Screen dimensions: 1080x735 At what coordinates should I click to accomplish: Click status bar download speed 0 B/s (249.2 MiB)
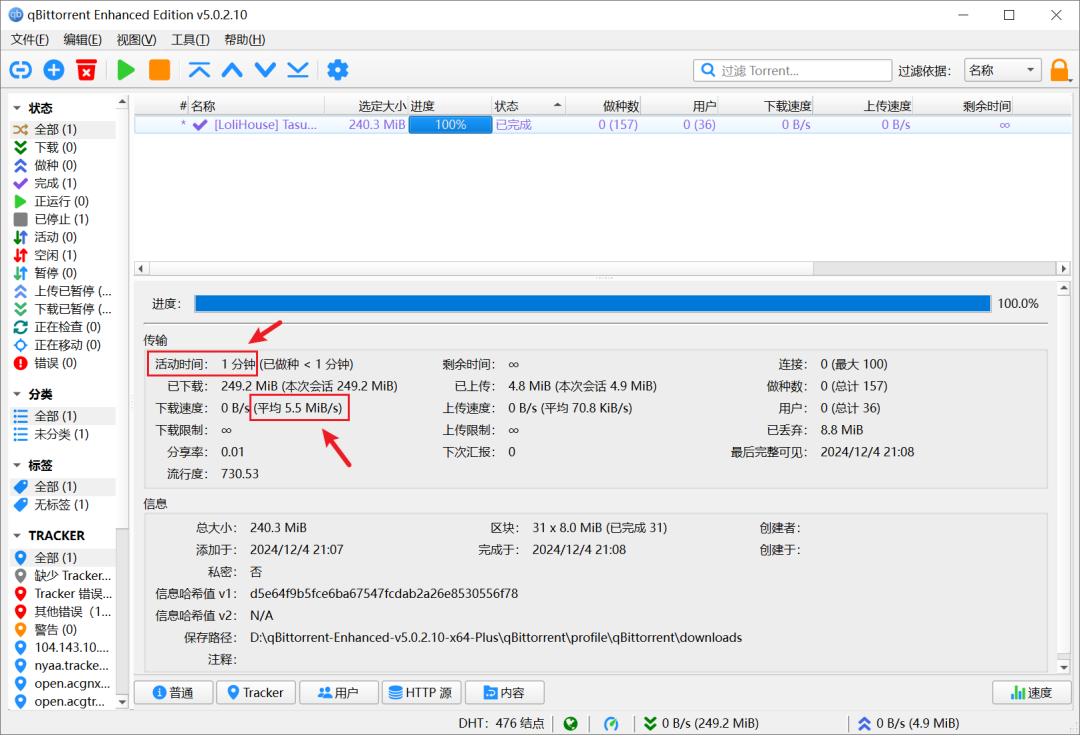(x=700, y=723)
